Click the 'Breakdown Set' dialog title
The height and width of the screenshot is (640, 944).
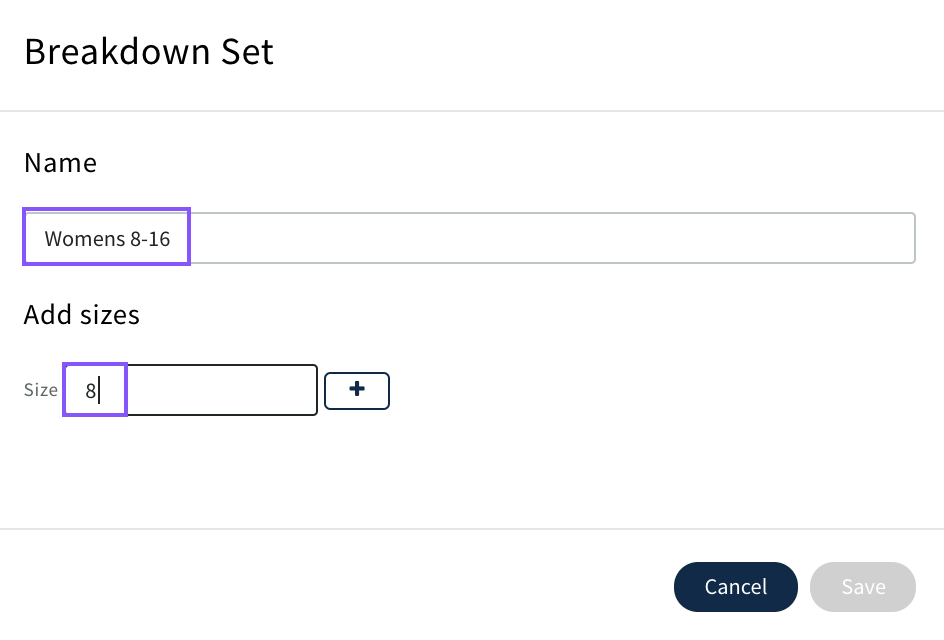click(x=149, y=52)
